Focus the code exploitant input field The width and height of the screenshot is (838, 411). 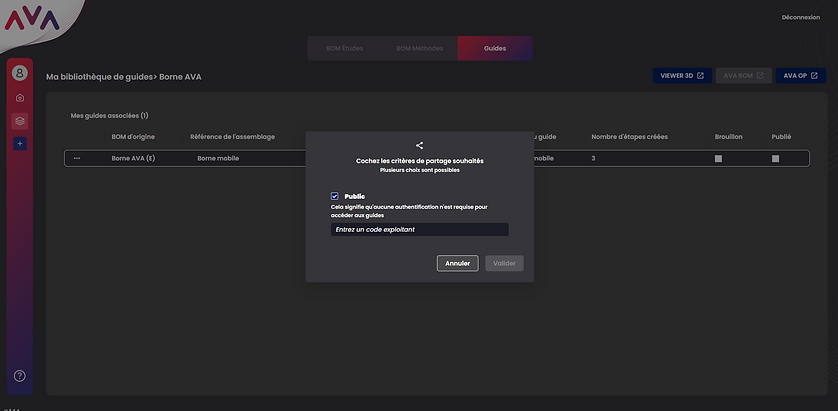(x=420, y=229)
